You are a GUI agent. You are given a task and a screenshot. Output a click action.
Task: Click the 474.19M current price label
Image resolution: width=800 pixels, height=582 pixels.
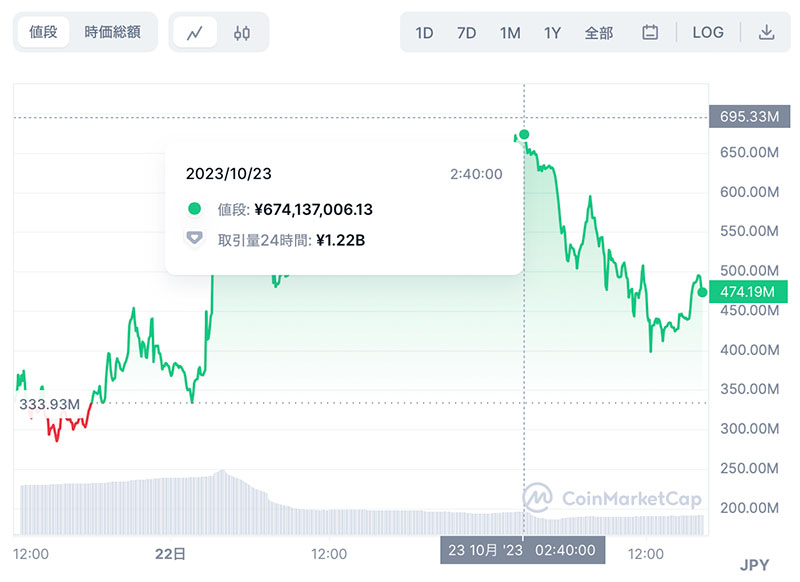tap(748, 292)
